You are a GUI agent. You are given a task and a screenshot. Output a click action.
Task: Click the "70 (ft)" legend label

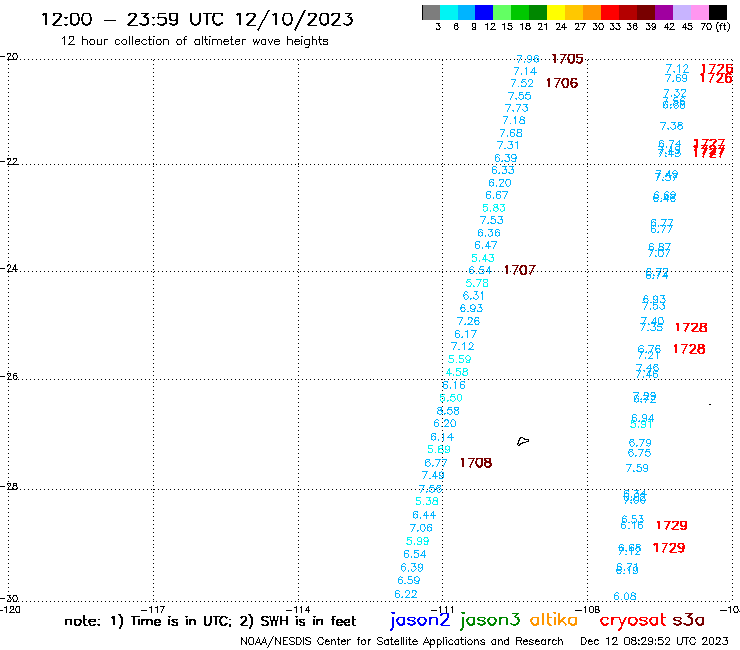click(x=715, y=27)
